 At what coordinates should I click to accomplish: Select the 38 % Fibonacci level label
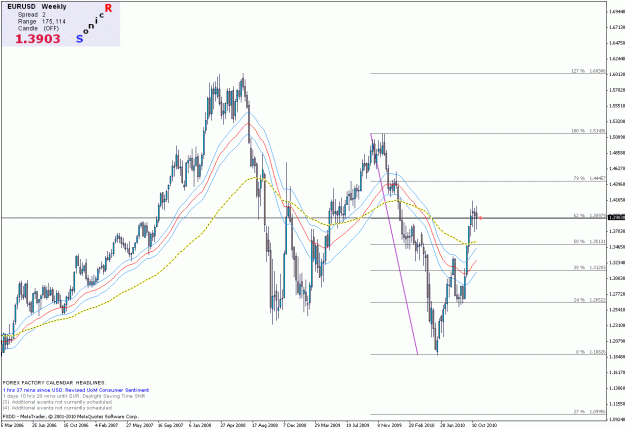point(589,268)
